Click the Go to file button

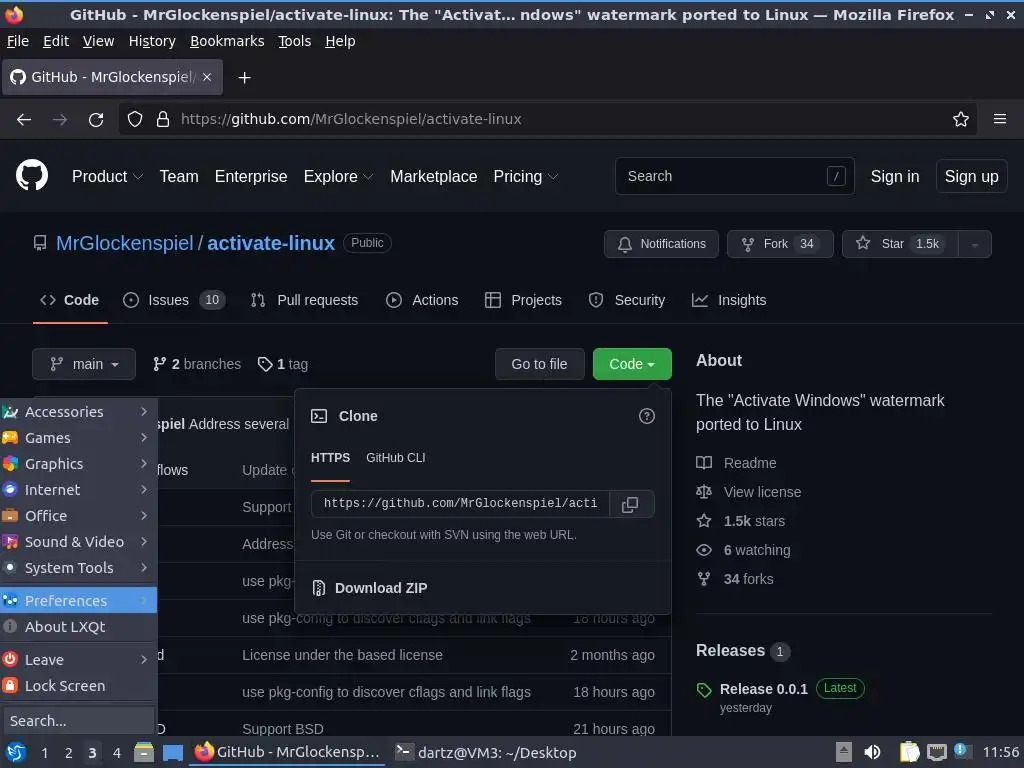point(539,364)
